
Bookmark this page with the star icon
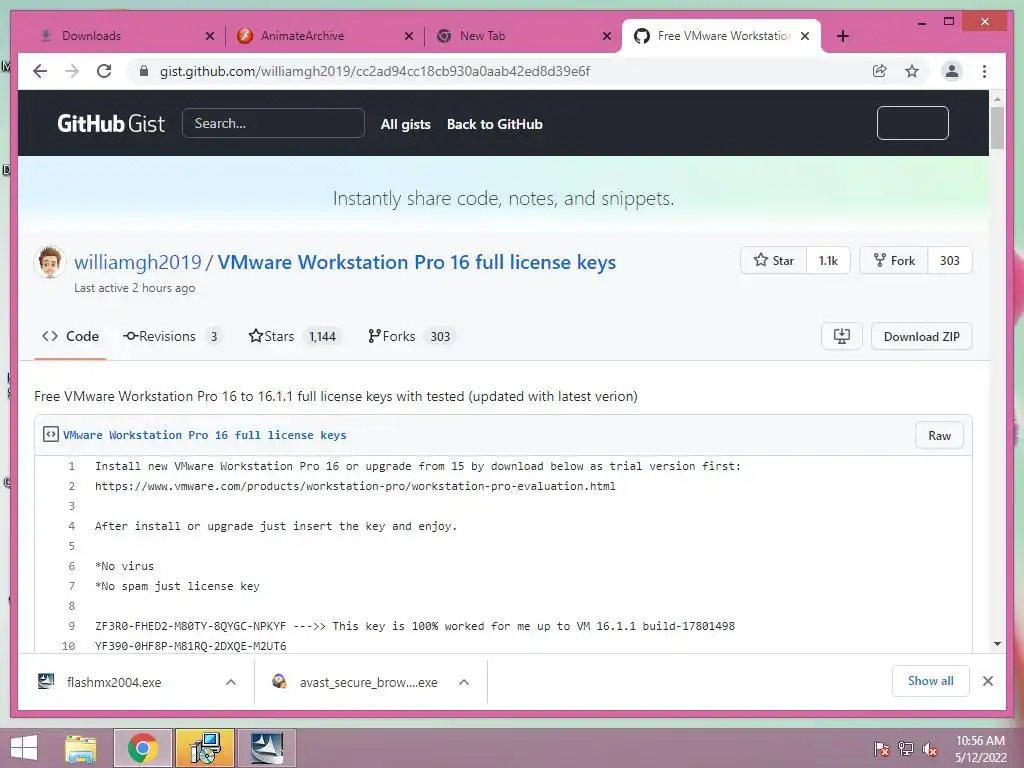point(912,71)
